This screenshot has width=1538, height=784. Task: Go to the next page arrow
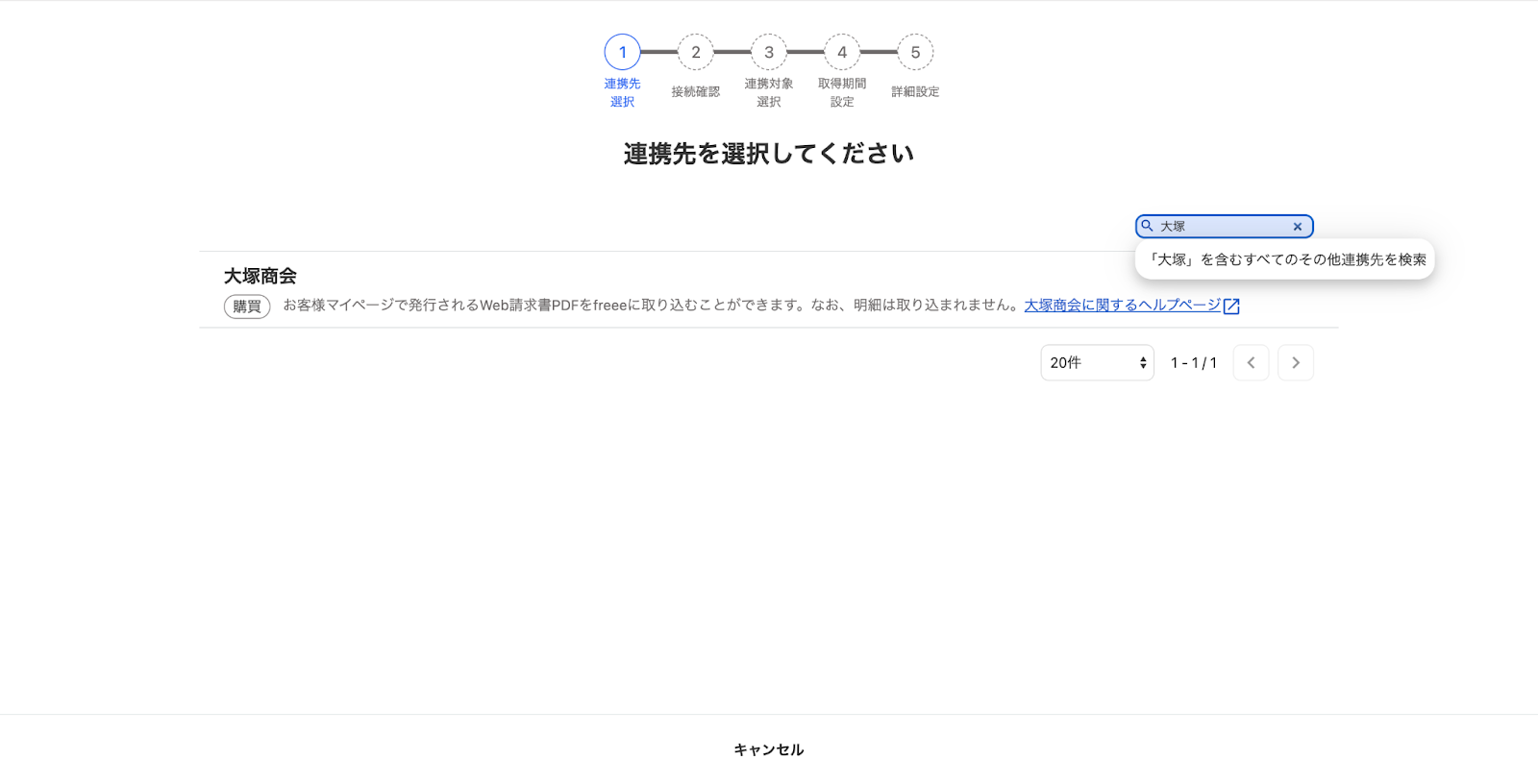click(1295, 362)
